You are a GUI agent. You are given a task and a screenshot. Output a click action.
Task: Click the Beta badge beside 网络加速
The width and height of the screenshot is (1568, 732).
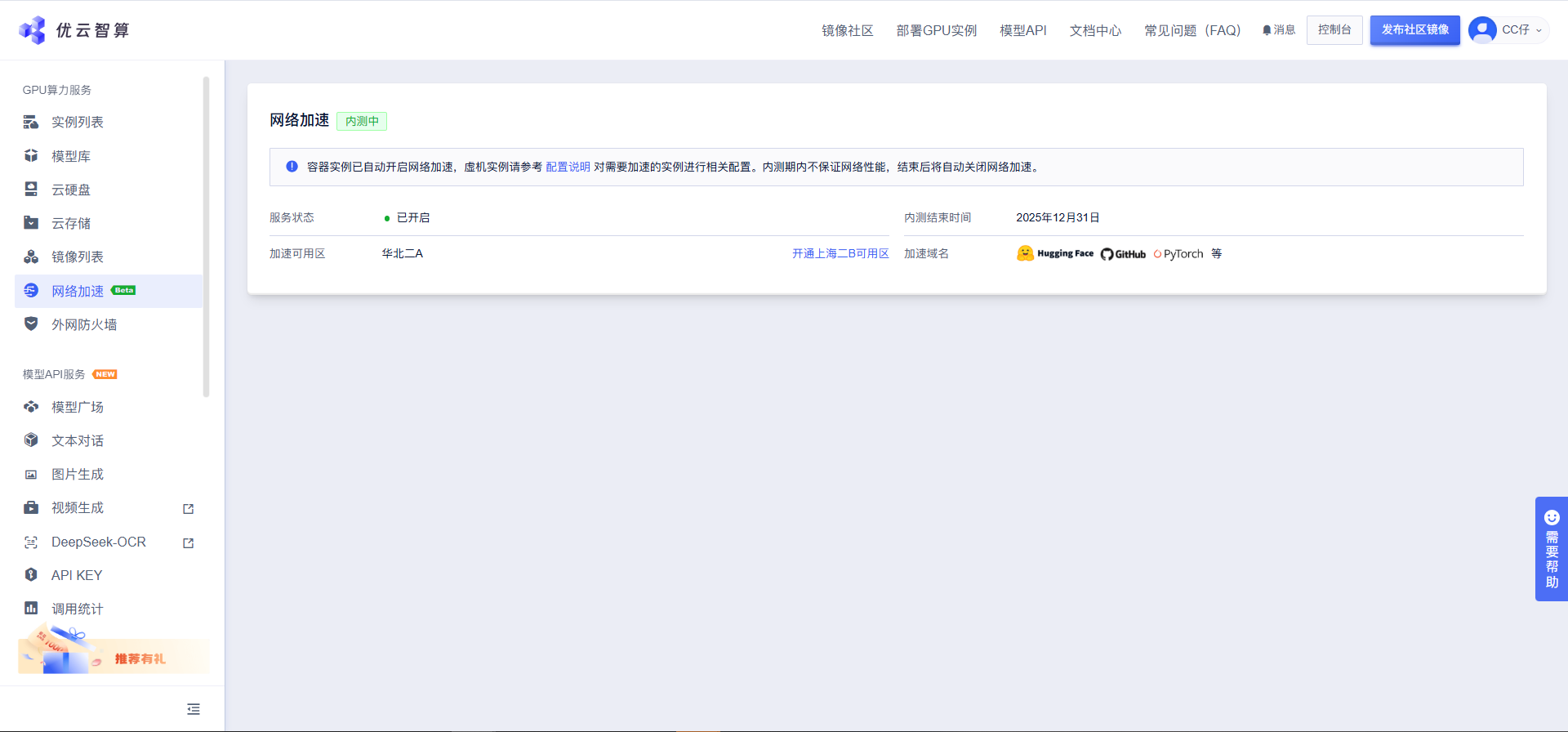click(123, 291)
